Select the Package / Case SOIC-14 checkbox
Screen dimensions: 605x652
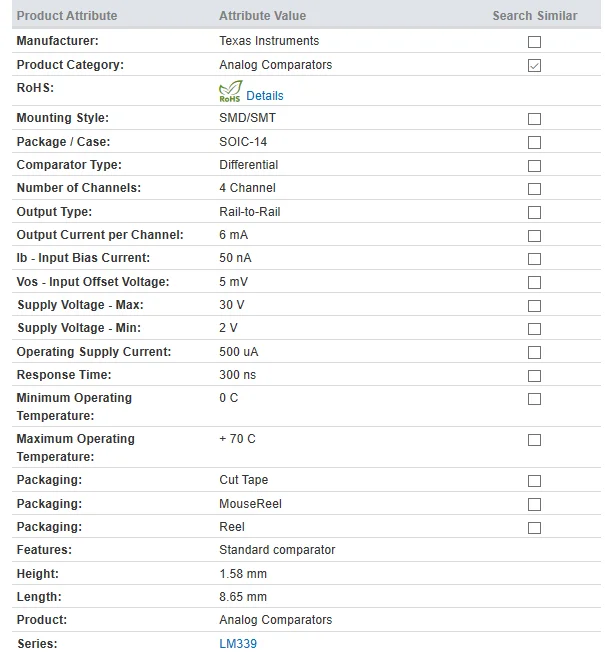coord(534,143)
